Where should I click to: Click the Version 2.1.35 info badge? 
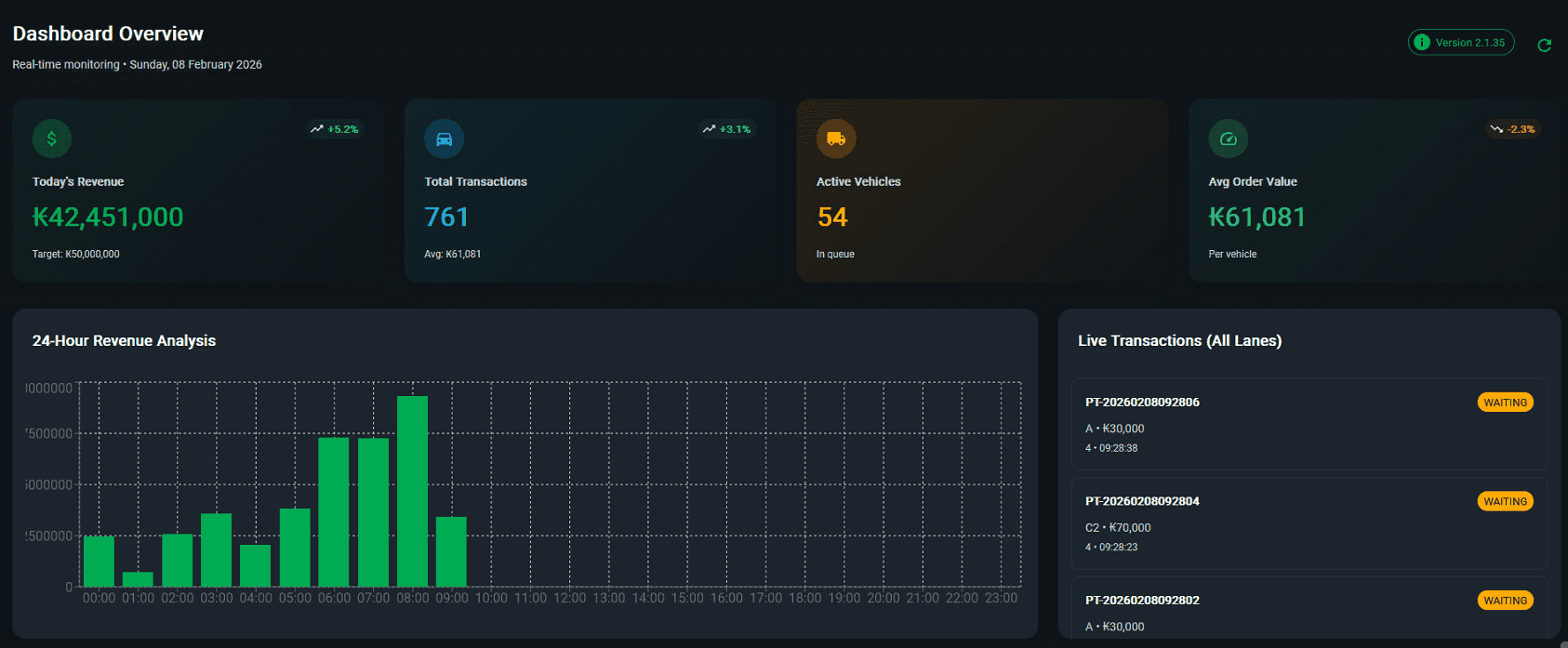coord(1461,43)
